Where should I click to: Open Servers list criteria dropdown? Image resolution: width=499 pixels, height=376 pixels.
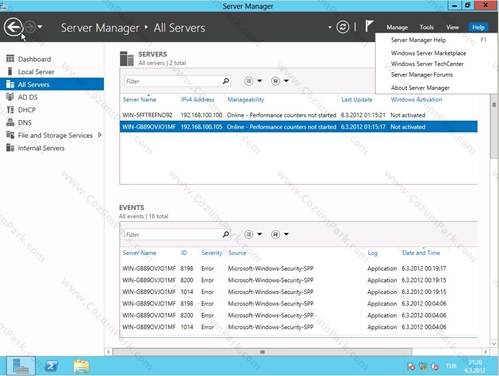pos(253,81)
